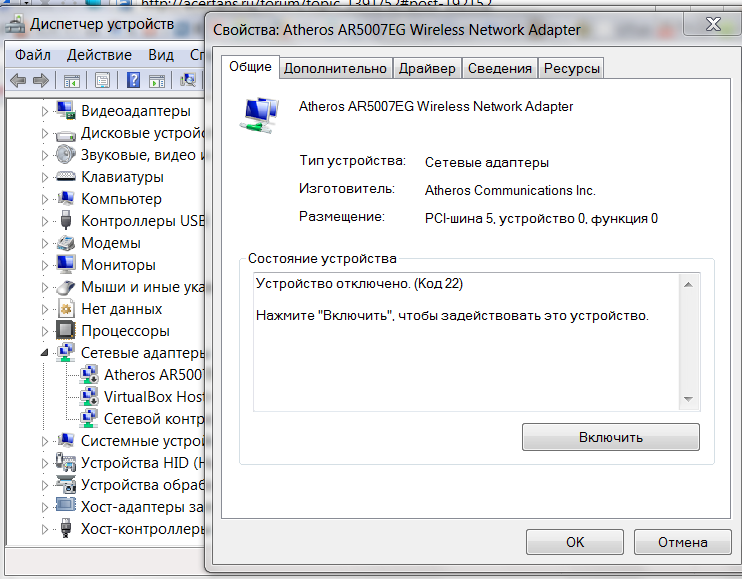742x579 pixels.
Task: Click the Звуковые, видео speaker icon
Action: pyautogui.click(x=66, y=154)
